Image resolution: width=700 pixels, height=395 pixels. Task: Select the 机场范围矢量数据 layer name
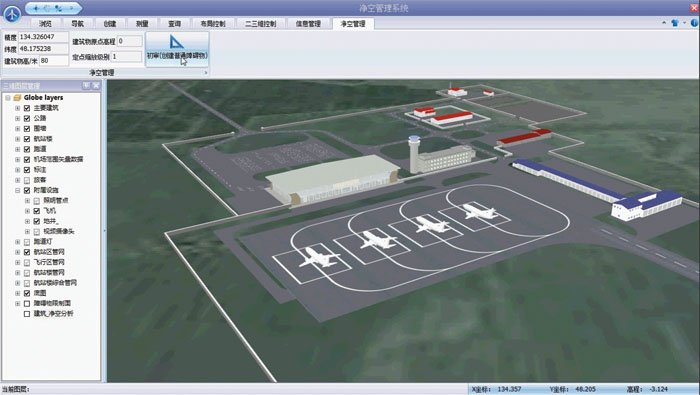point(58,159)
